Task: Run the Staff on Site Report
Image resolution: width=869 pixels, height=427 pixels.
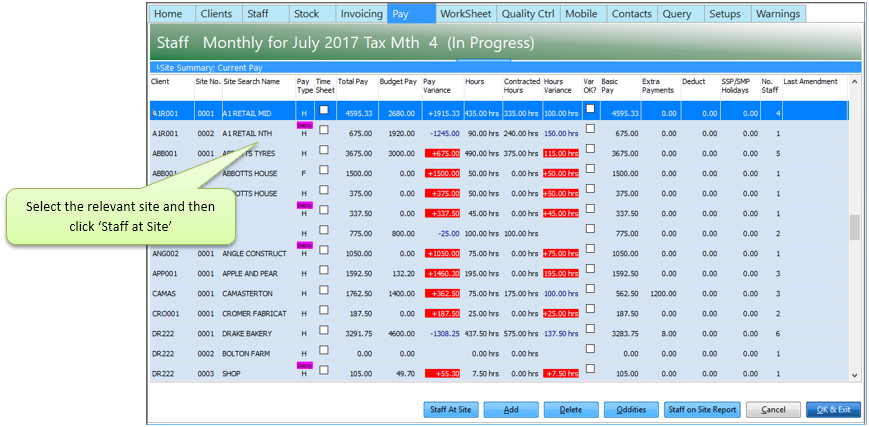Action: (x=702, y=410)
